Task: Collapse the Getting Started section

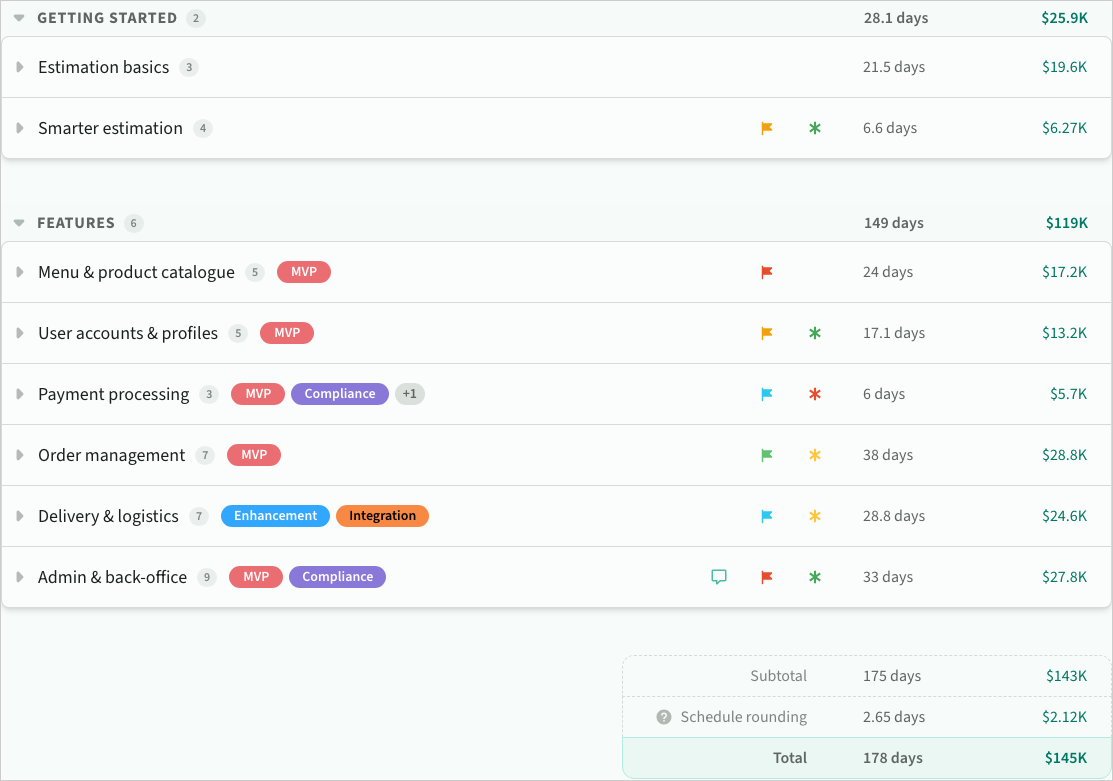Action: (x=19, y=18)
